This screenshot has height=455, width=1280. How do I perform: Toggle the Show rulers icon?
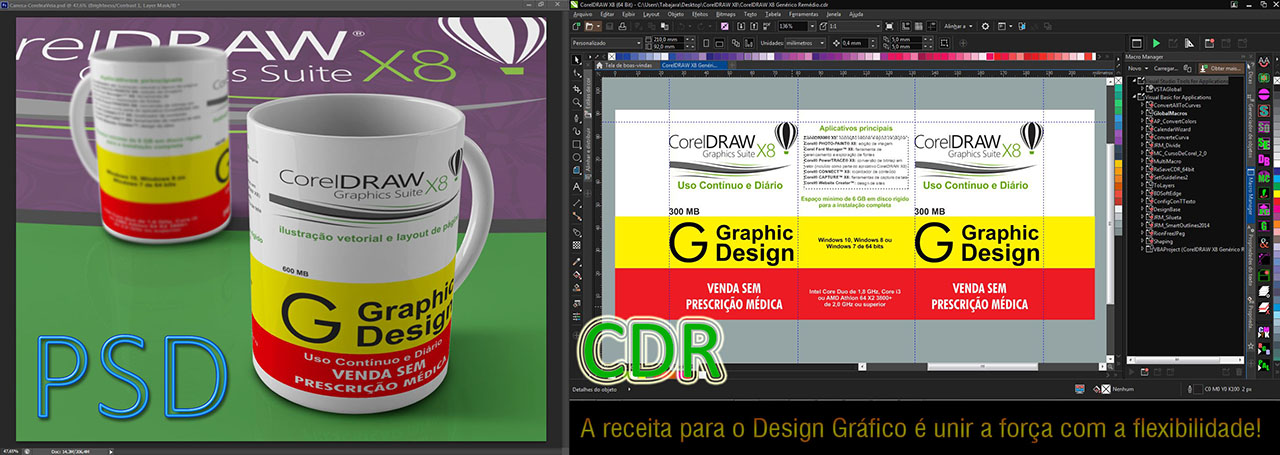905,26
